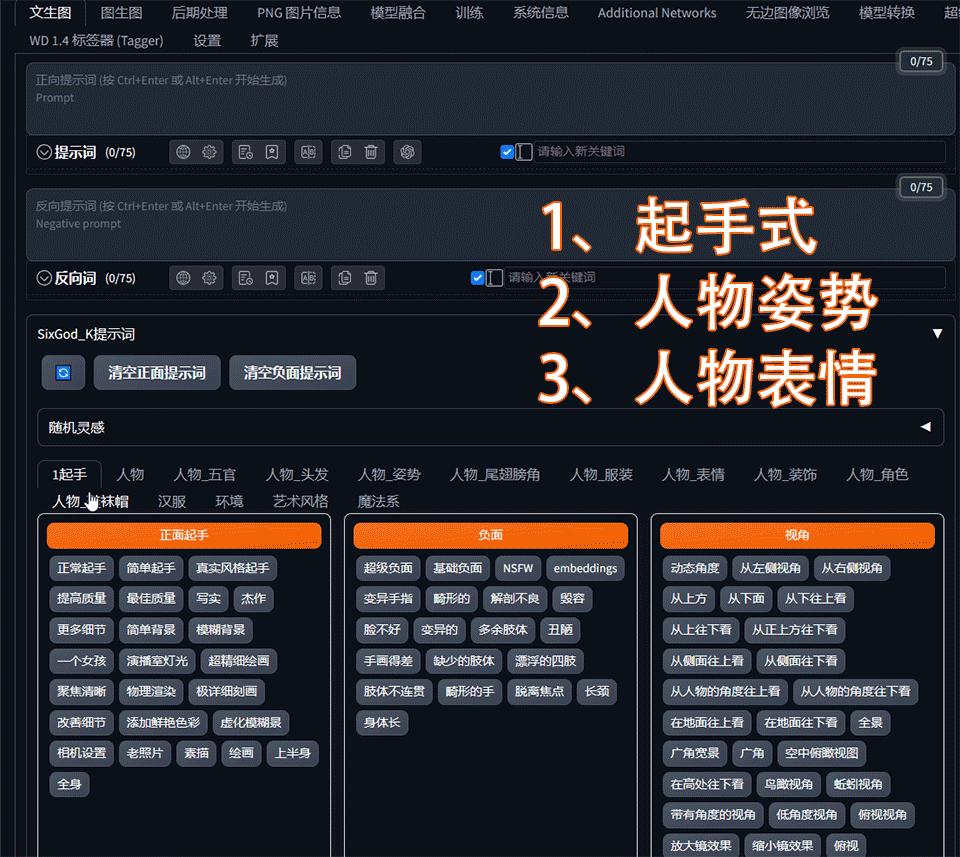Viewport: 960px width, 857px height.
Task: Open the 扩展 tab
Action: (x=264, y=40)
